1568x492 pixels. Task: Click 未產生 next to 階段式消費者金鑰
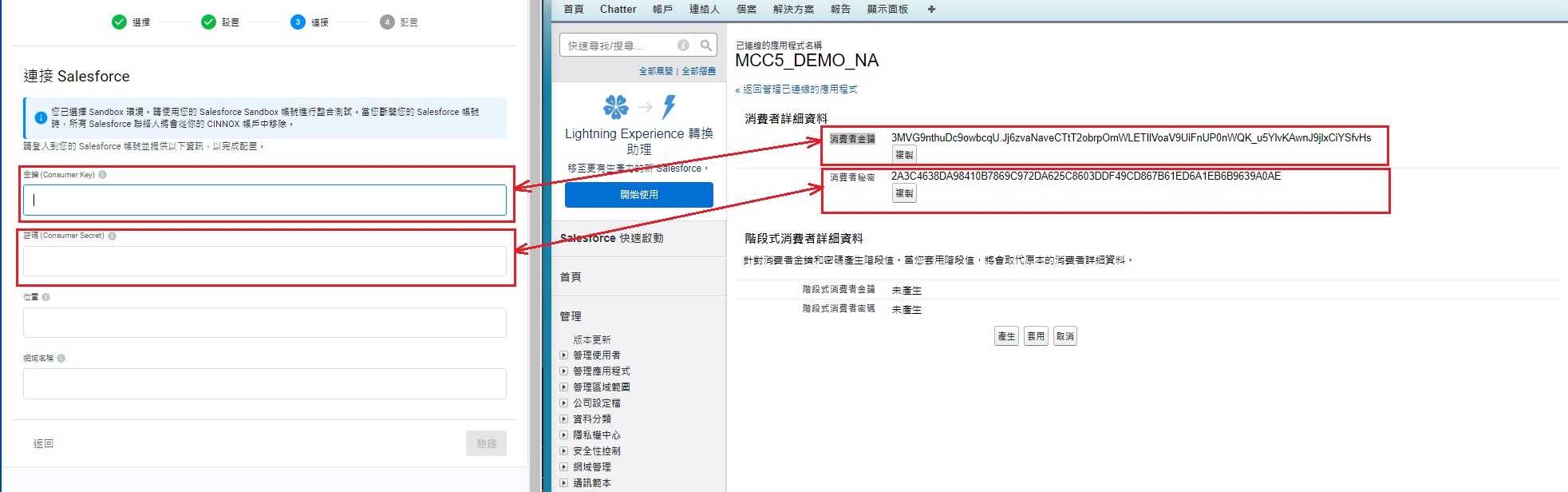coord(906,291)
